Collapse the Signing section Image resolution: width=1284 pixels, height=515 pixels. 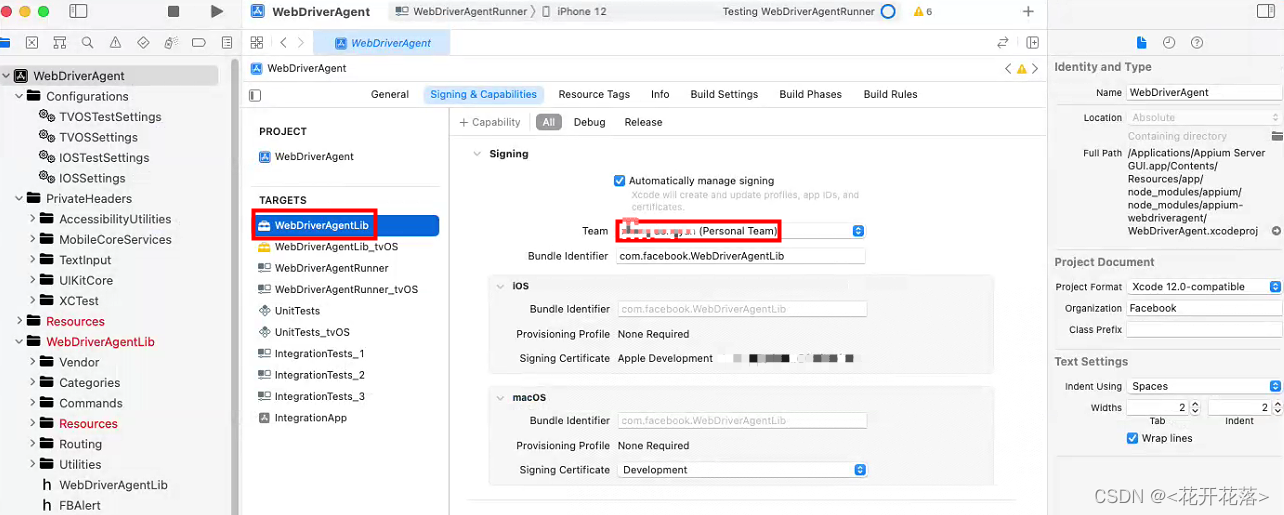point(476,154)
